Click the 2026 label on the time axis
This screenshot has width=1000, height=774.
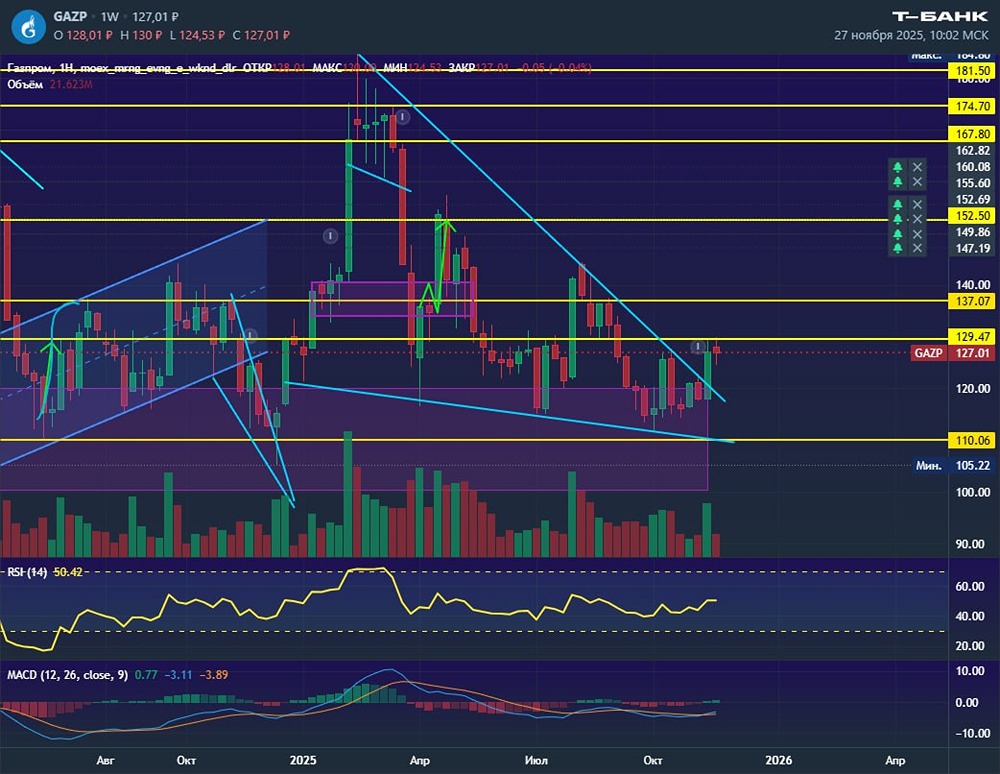[778, 760]
